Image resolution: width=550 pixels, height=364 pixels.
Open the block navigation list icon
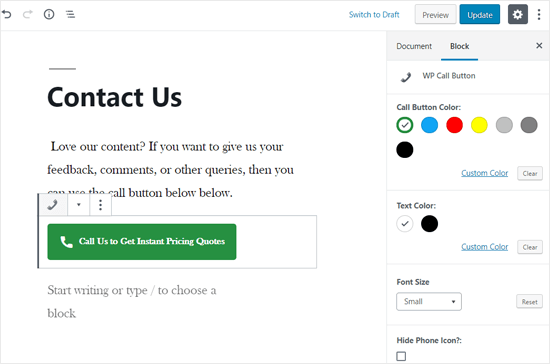click(x=70, y=14)
